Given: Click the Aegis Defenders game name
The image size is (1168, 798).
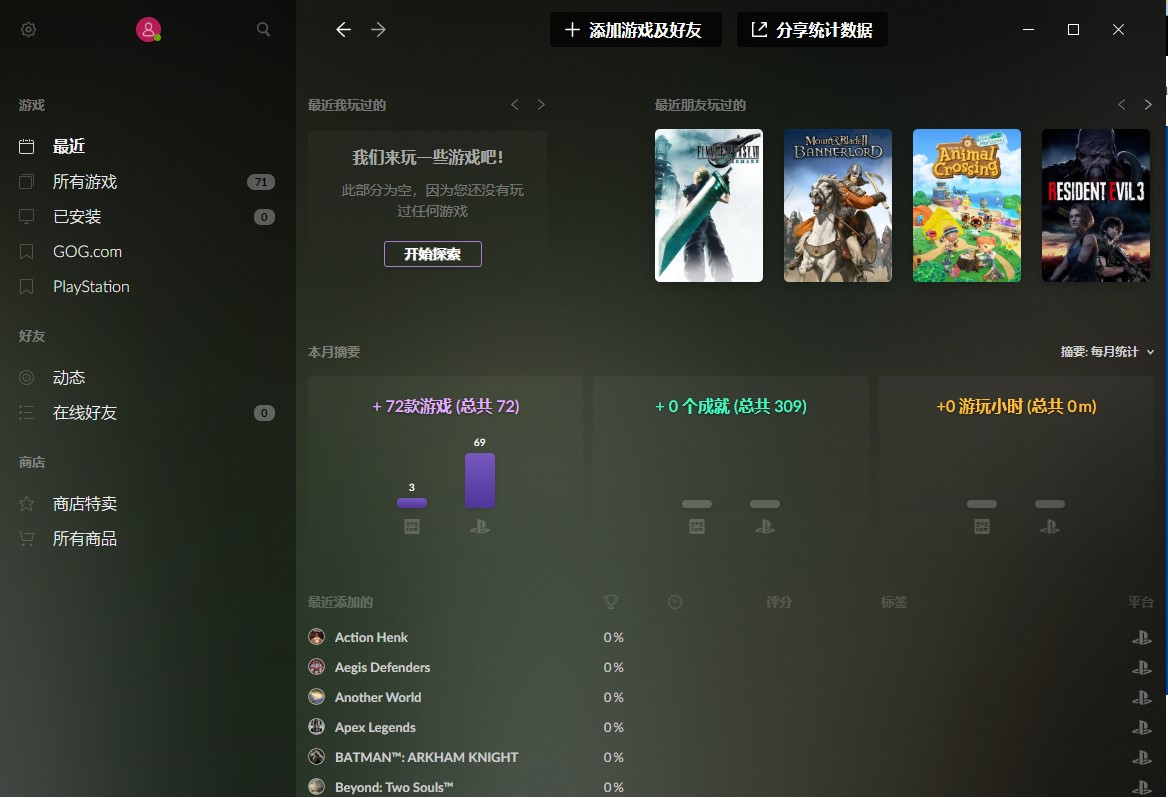Looking at the screenshot, I should tap(382, 668).
